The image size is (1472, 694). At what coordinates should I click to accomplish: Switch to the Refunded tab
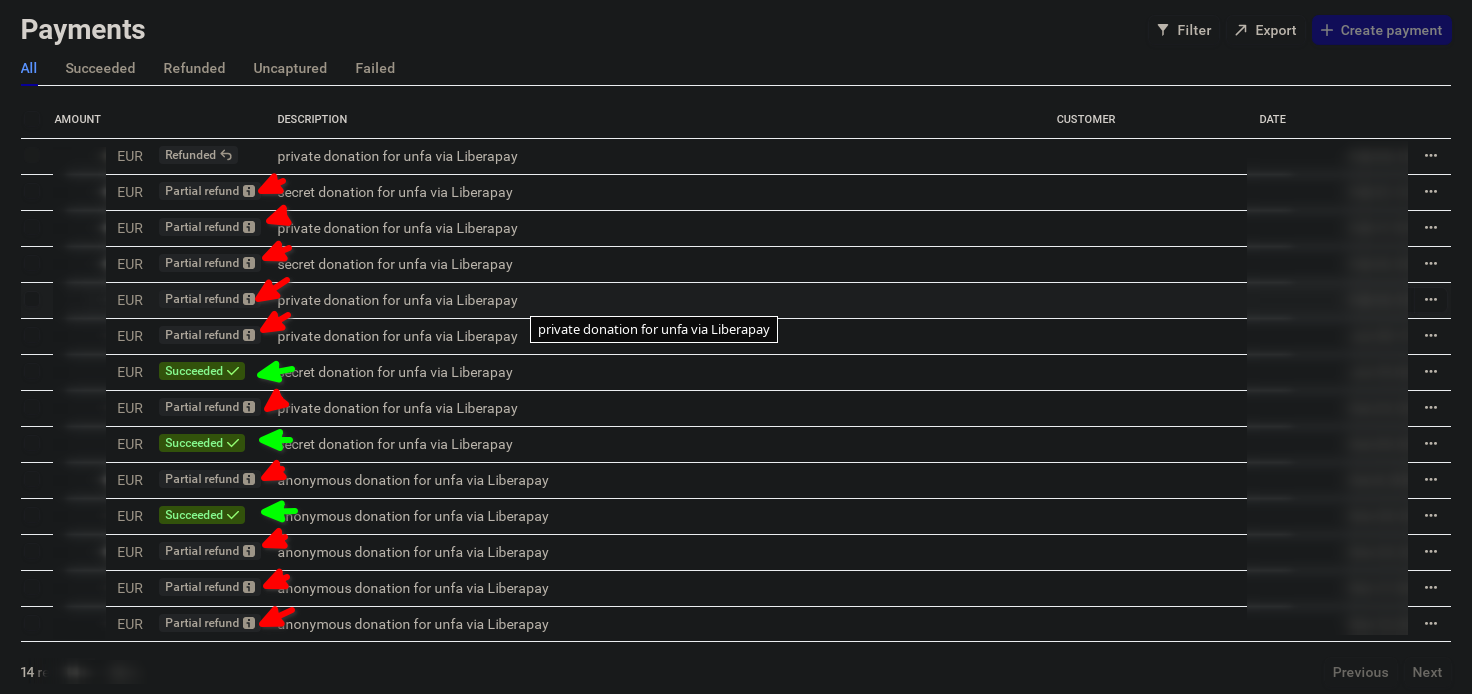pos(194,68)
